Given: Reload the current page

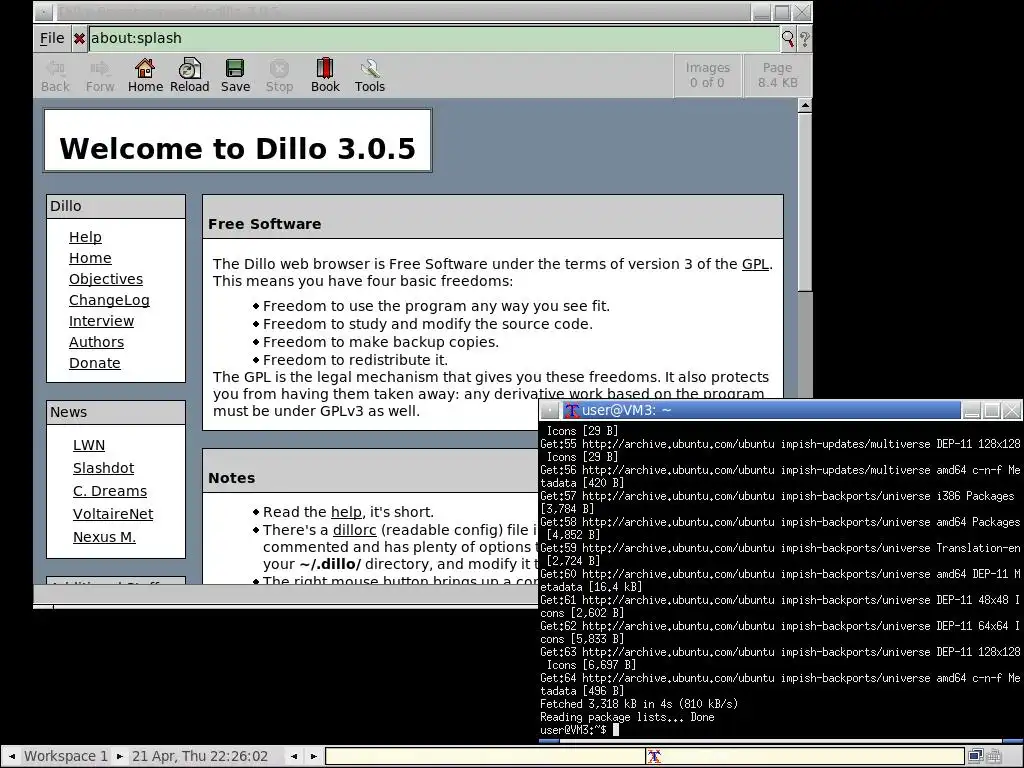Looking at the screenshot, I should (x=189, y=76).
